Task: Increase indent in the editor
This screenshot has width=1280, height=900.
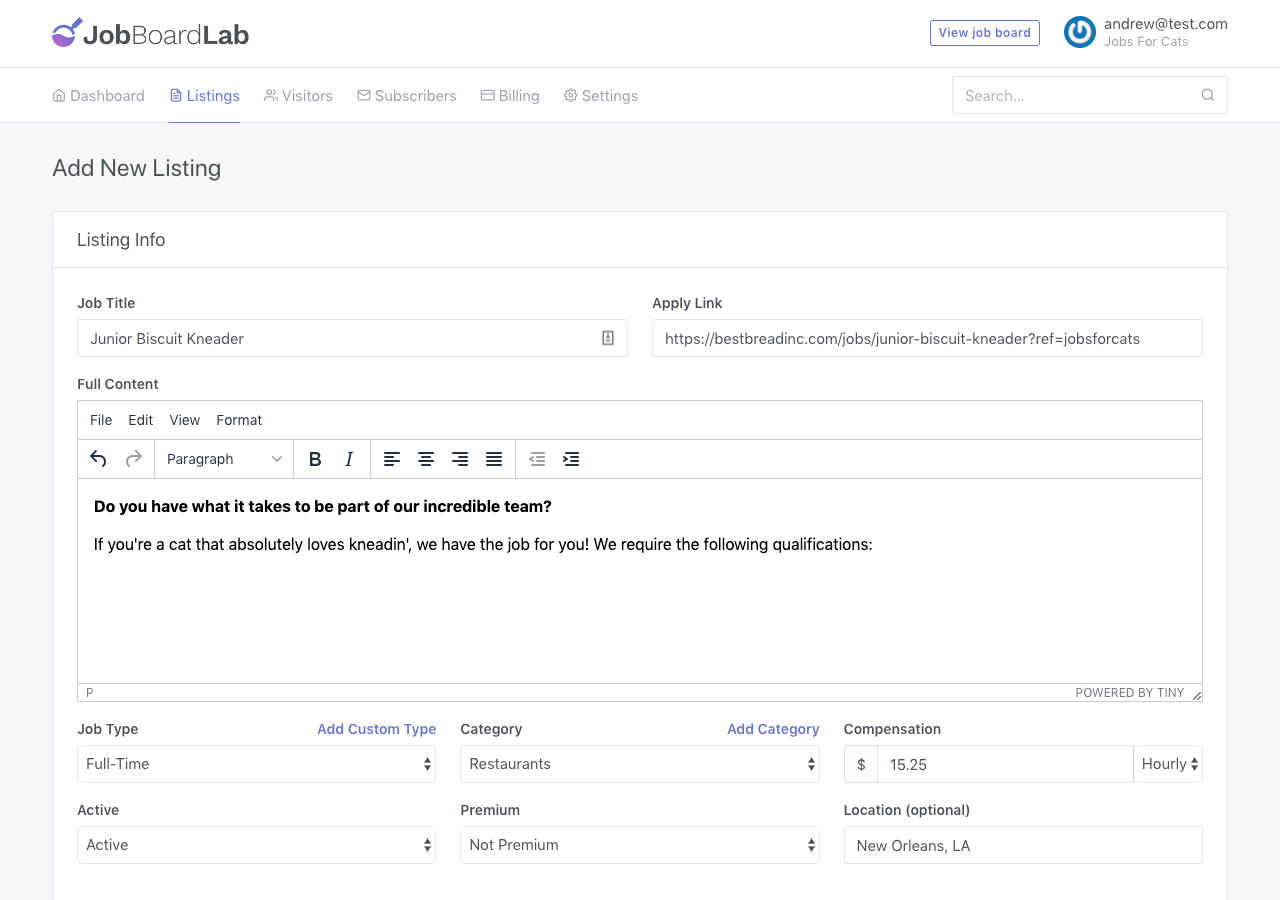Action: [x=571, y=459]
